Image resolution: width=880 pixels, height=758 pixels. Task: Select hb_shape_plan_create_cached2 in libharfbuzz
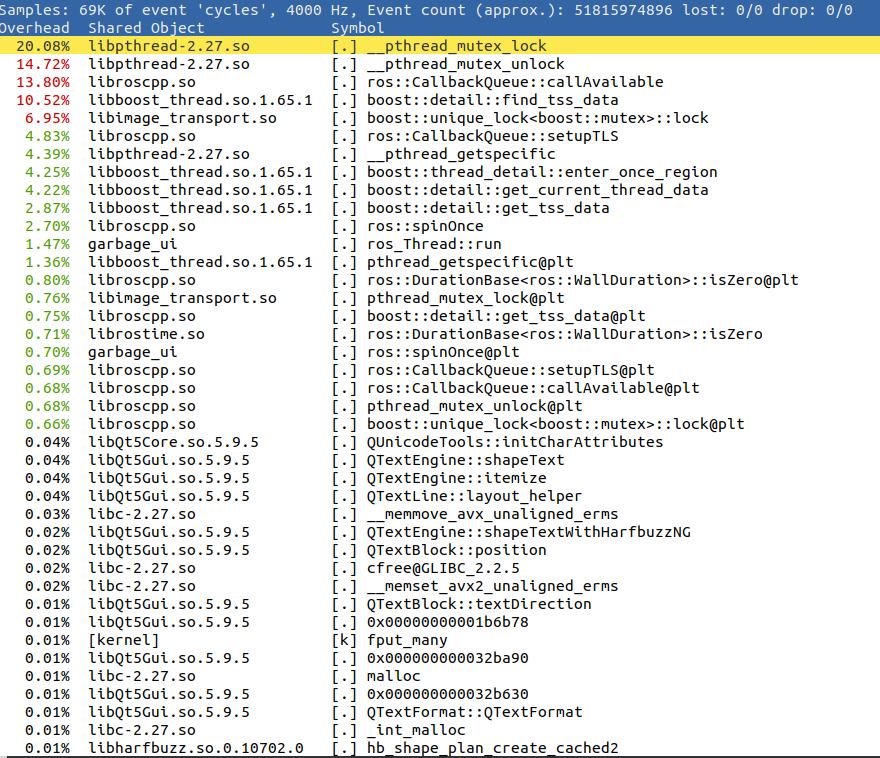click(440, 748)
